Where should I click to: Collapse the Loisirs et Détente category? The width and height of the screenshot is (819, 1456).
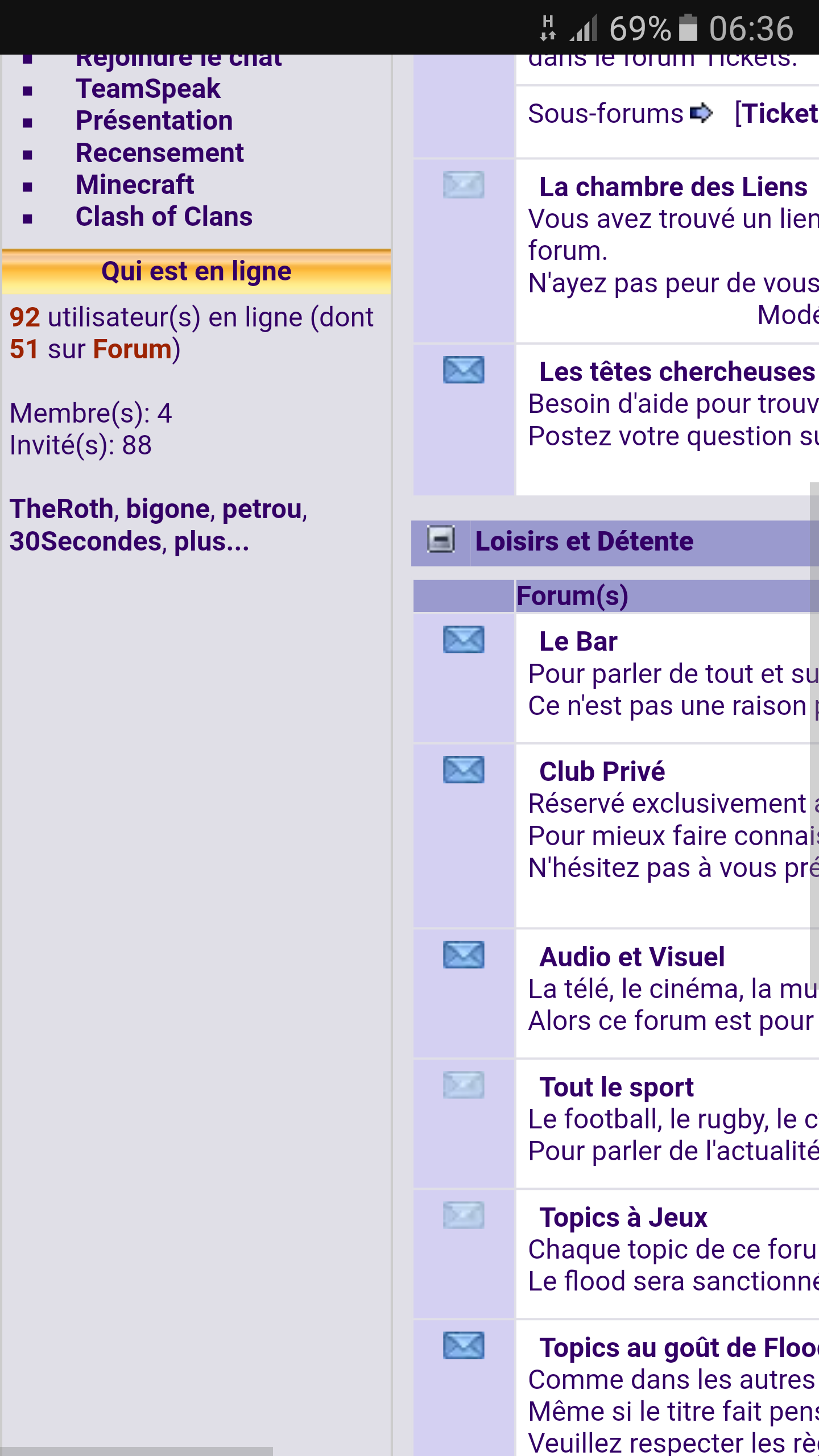[441, 539]
